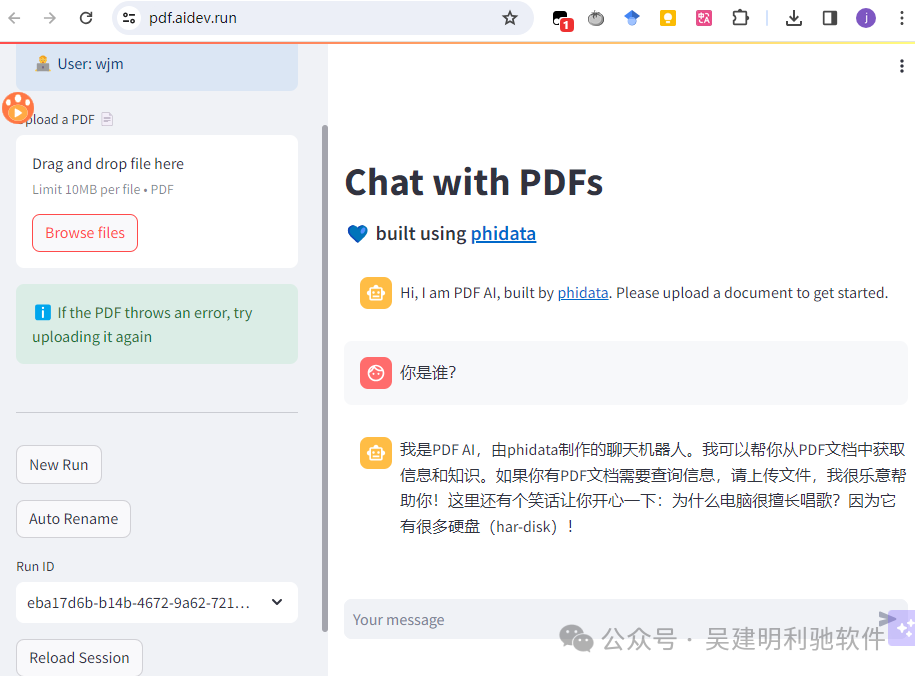The image size is (915, 676).
Task: Click the document icon beside Upload a PDF
Action: (107, 119)
